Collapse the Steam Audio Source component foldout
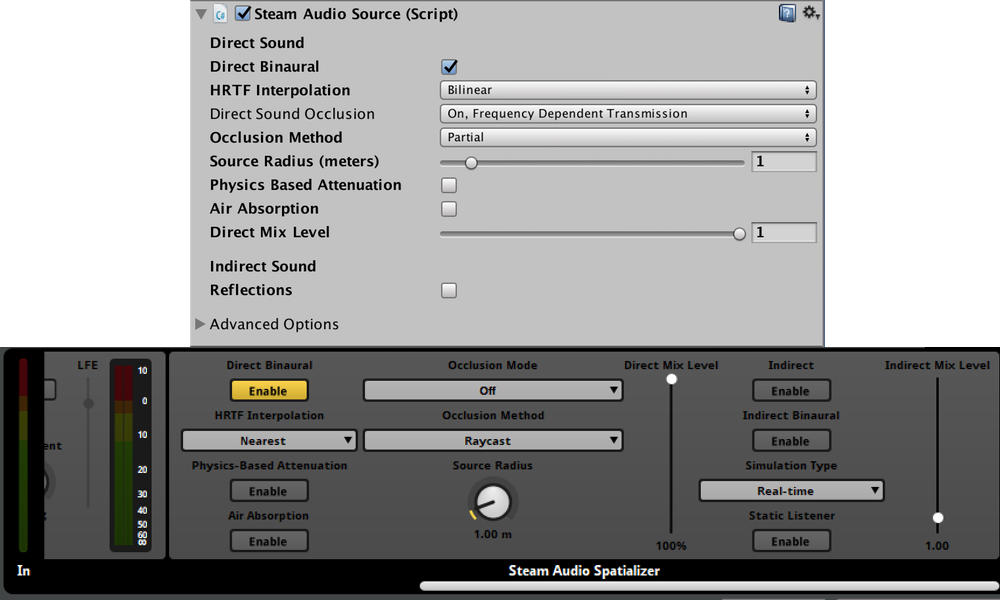Viewport: 1000px width, 600px height. [202, 14]
